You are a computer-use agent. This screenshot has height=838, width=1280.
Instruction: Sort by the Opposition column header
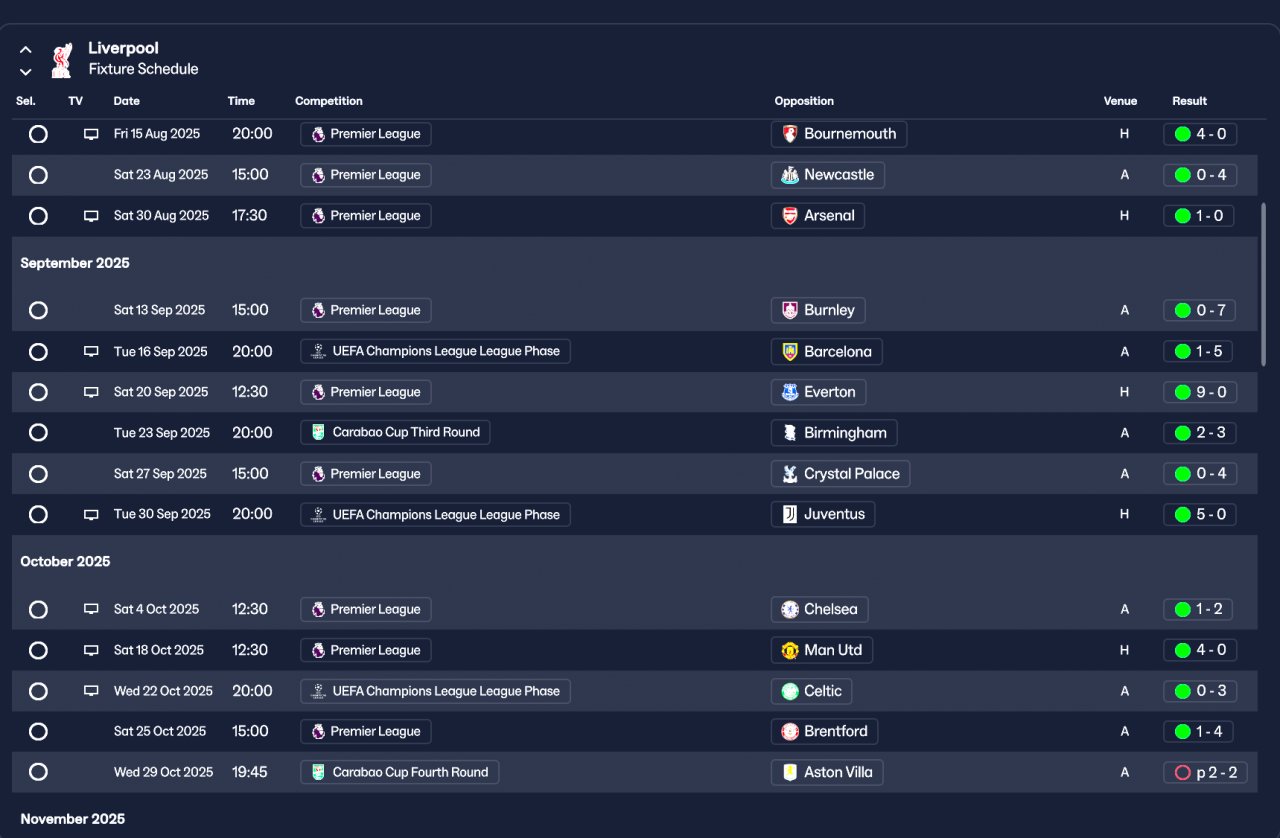coord(803,101)
